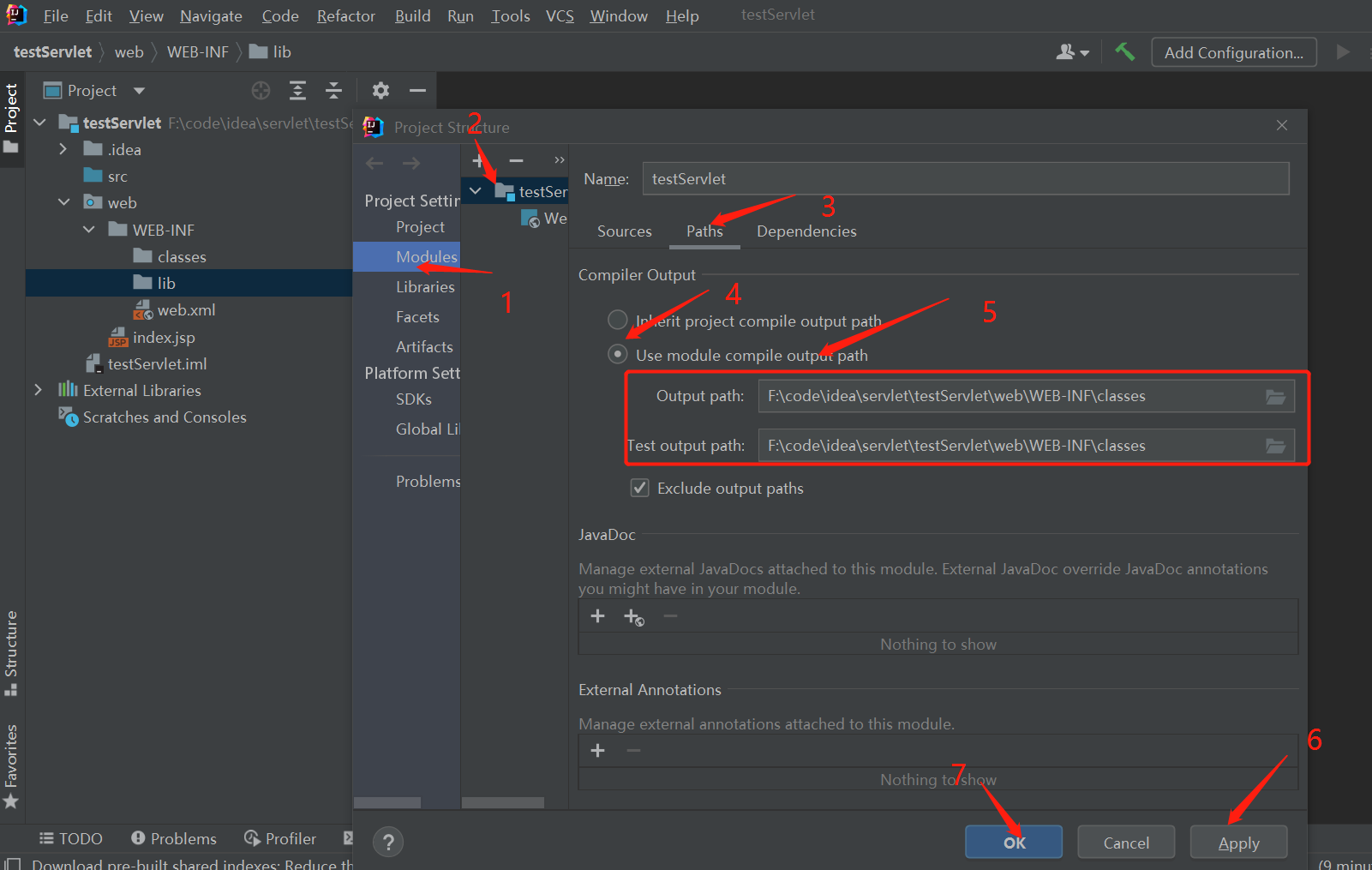The height and width of the screenshot is (870, 1372).
Task: Add JavaDoc path with plus icon
Action: (598, 615)
